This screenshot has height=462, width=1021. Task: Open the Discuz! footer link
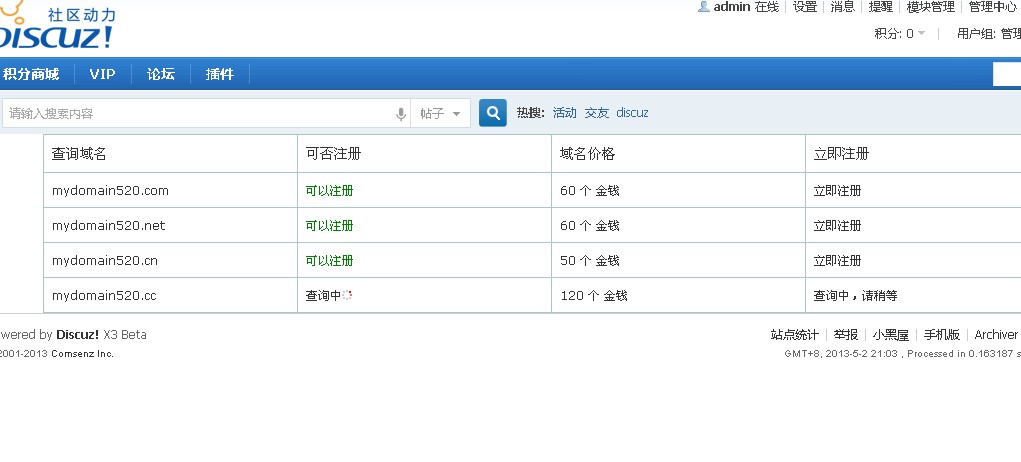pos(77,335)
